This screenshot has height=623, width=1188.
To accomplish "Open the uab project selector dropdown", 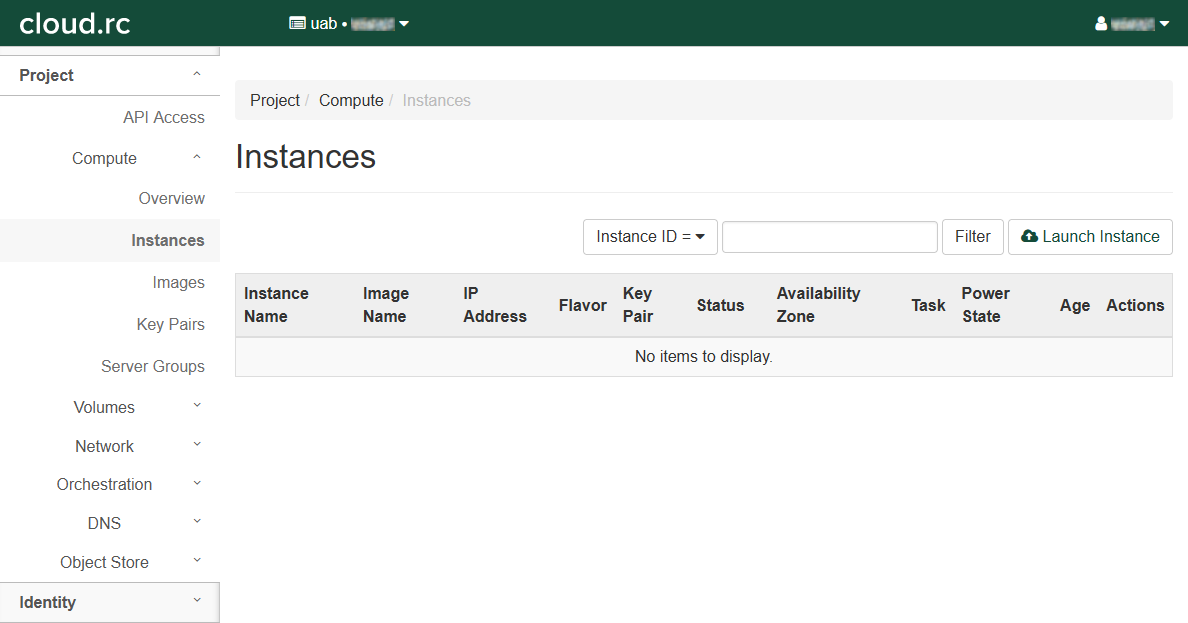I will 349,23.
